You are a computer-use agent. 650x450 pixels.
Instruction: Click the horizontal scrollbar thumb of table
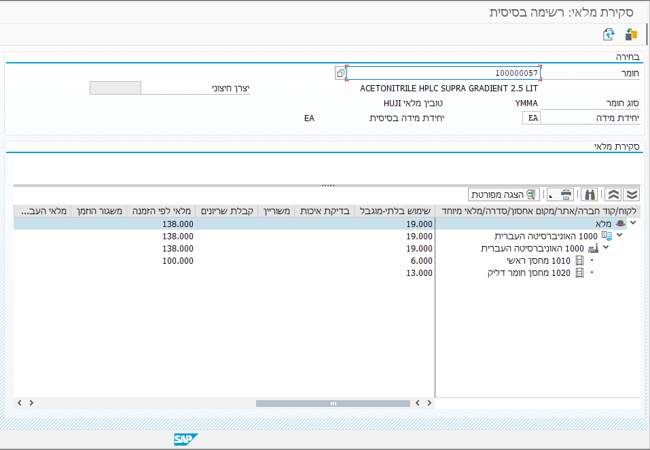tap(333, 403)
